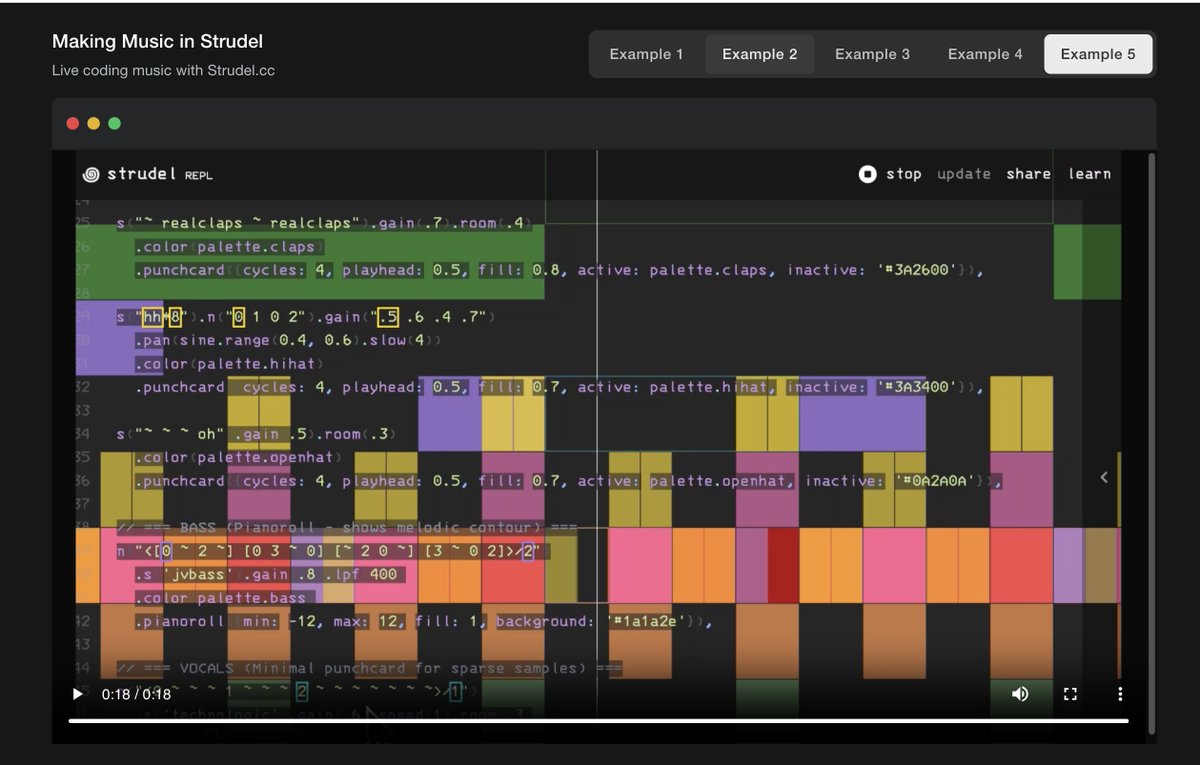Select the Example 4 tab
Image resolution: width=1200 pixels, height=765 pixels.
pyautogui.click(x=985, y=54)
